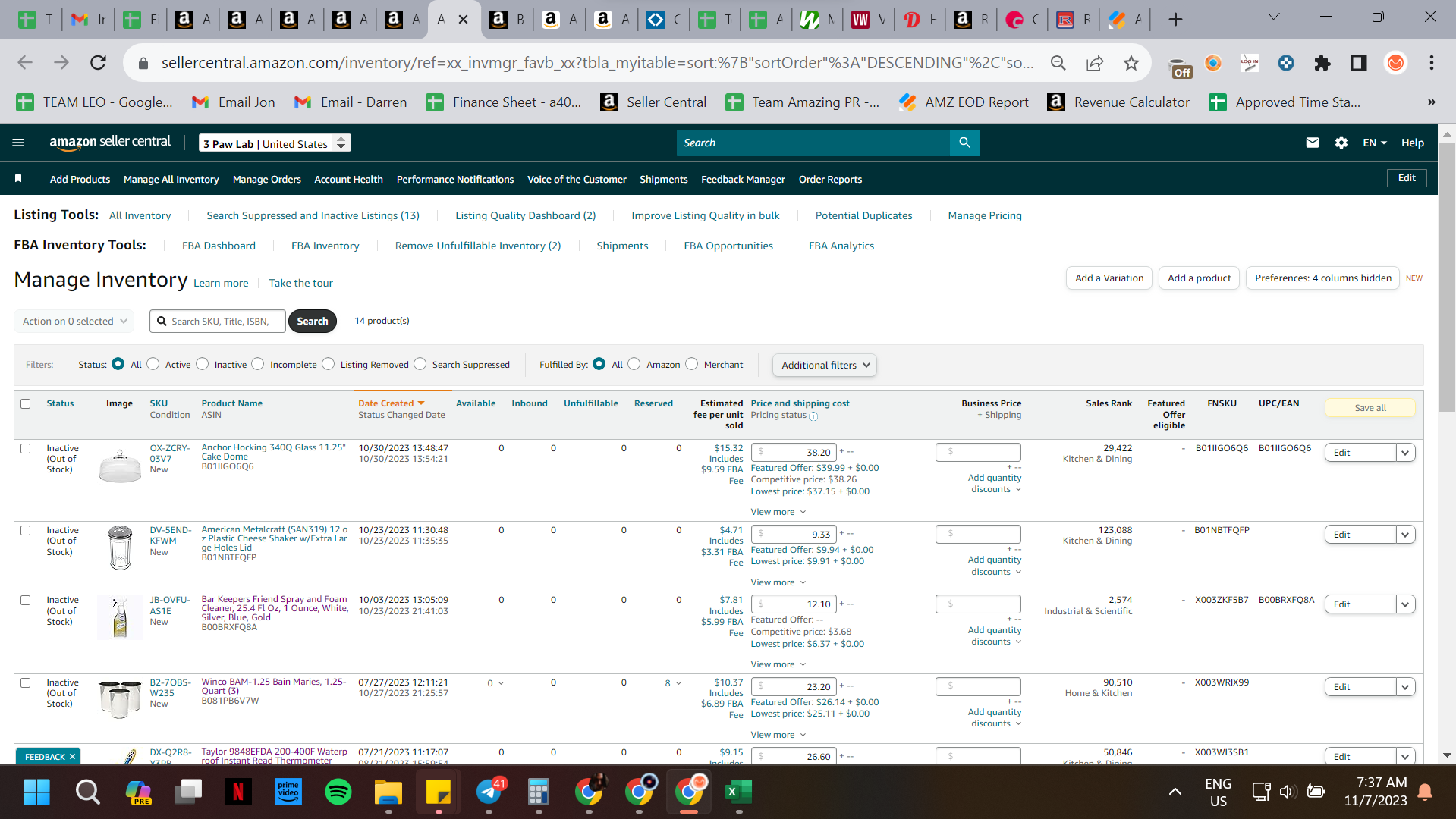Open Excel from the taskbar
Screen dimensions: 1456x819
point(737,792)
